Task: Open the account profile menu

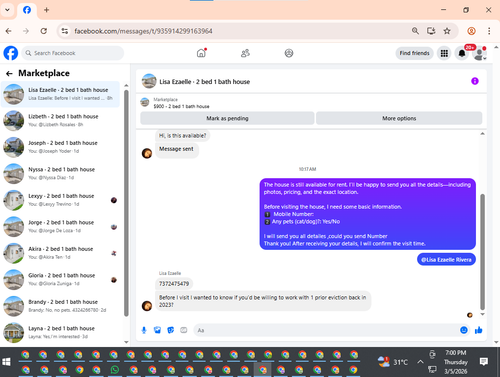Action: (479, 53)
